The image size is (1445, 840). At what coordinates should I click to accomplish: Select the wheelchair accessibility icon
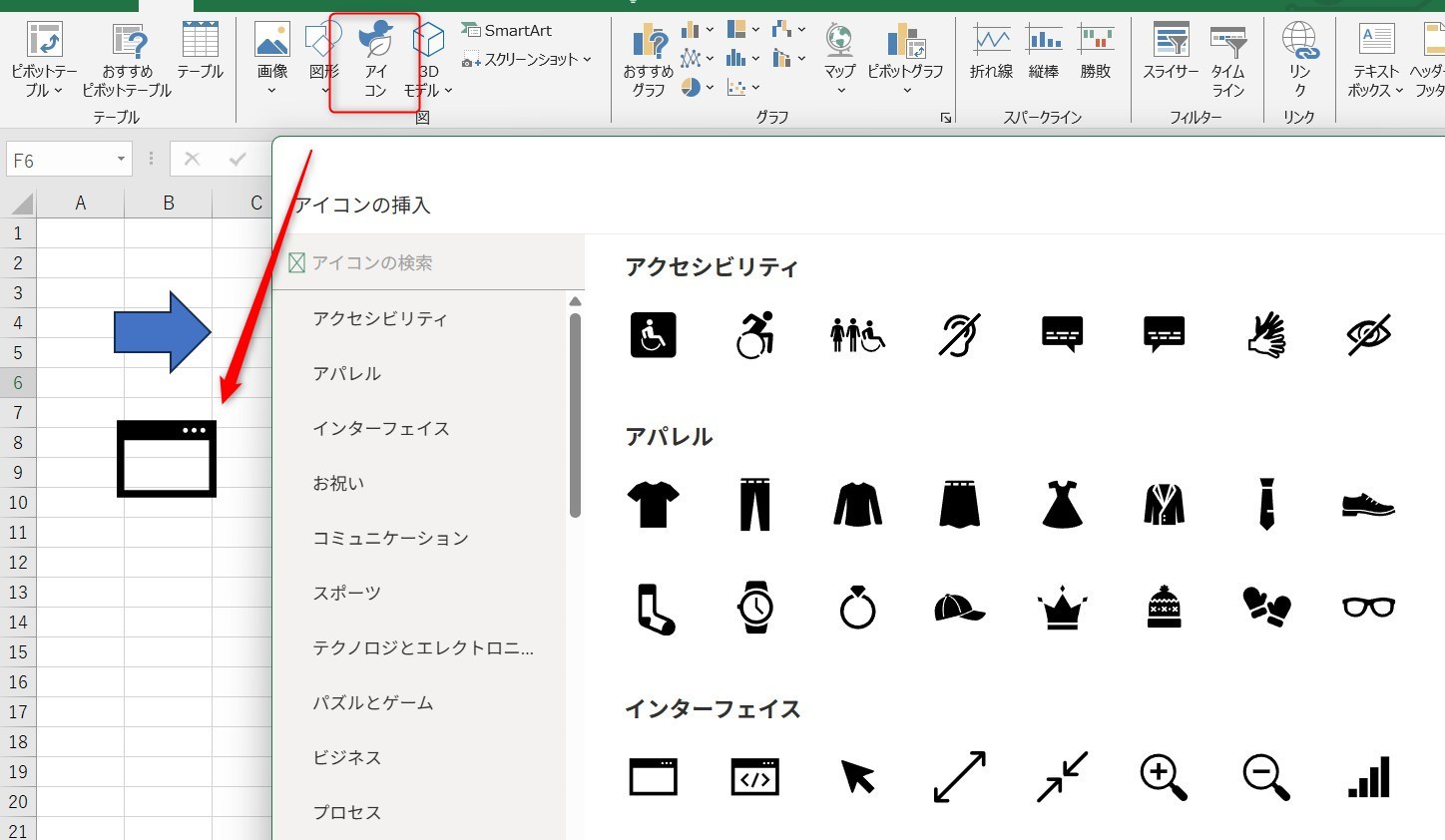[x=653, y=334]
